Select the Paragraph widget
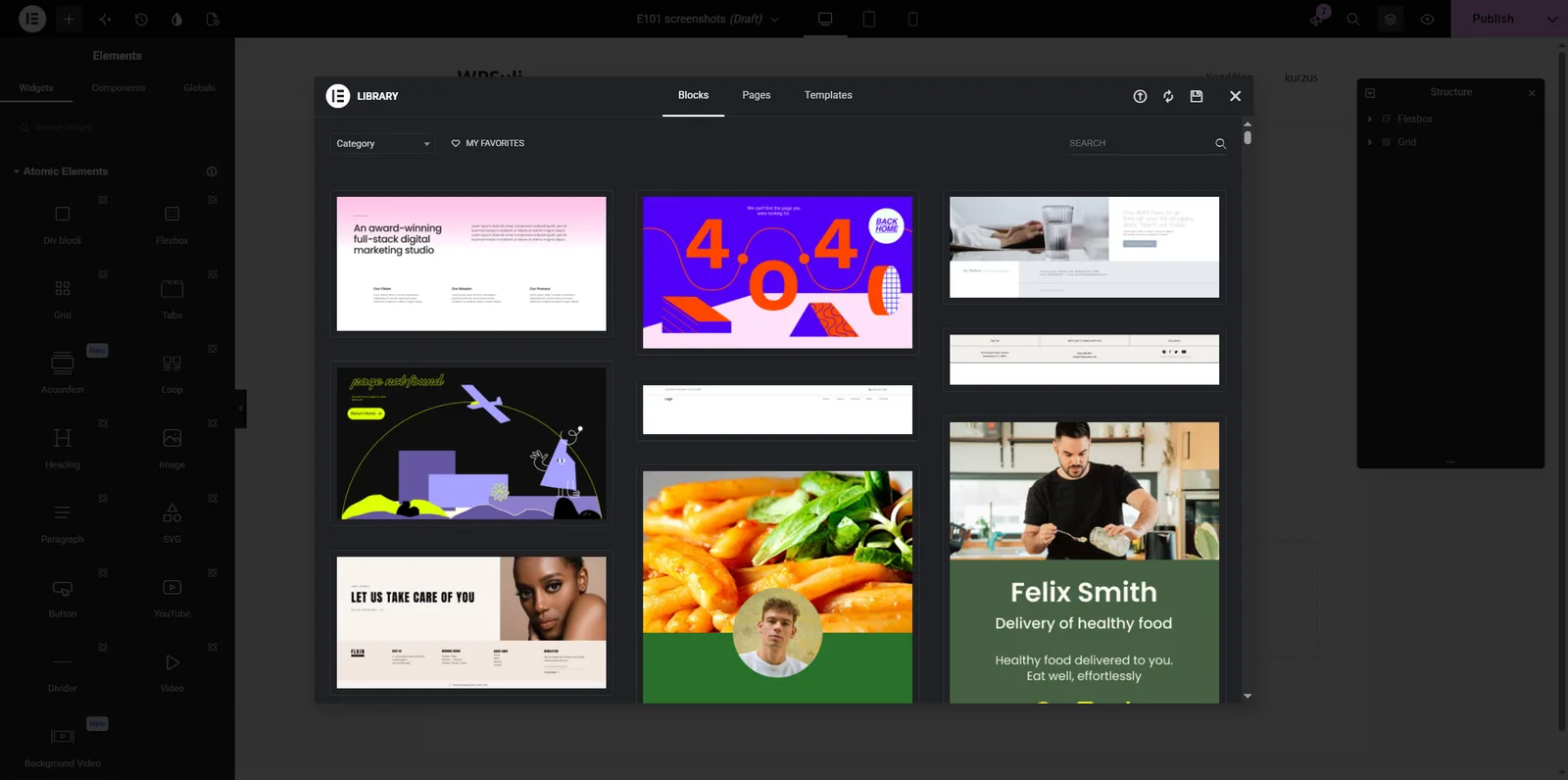 click(63, 523)
